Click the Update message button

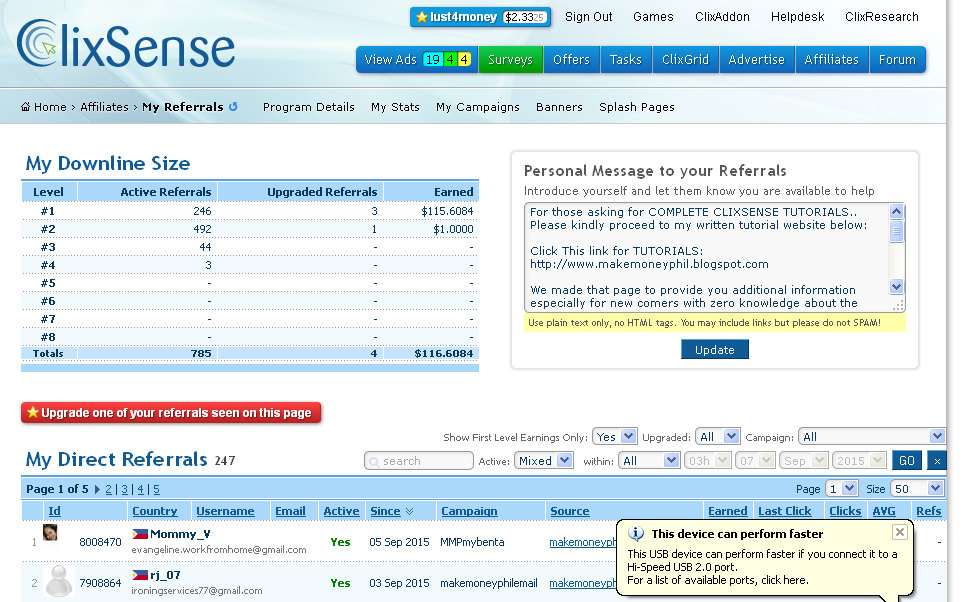point(715,350)
